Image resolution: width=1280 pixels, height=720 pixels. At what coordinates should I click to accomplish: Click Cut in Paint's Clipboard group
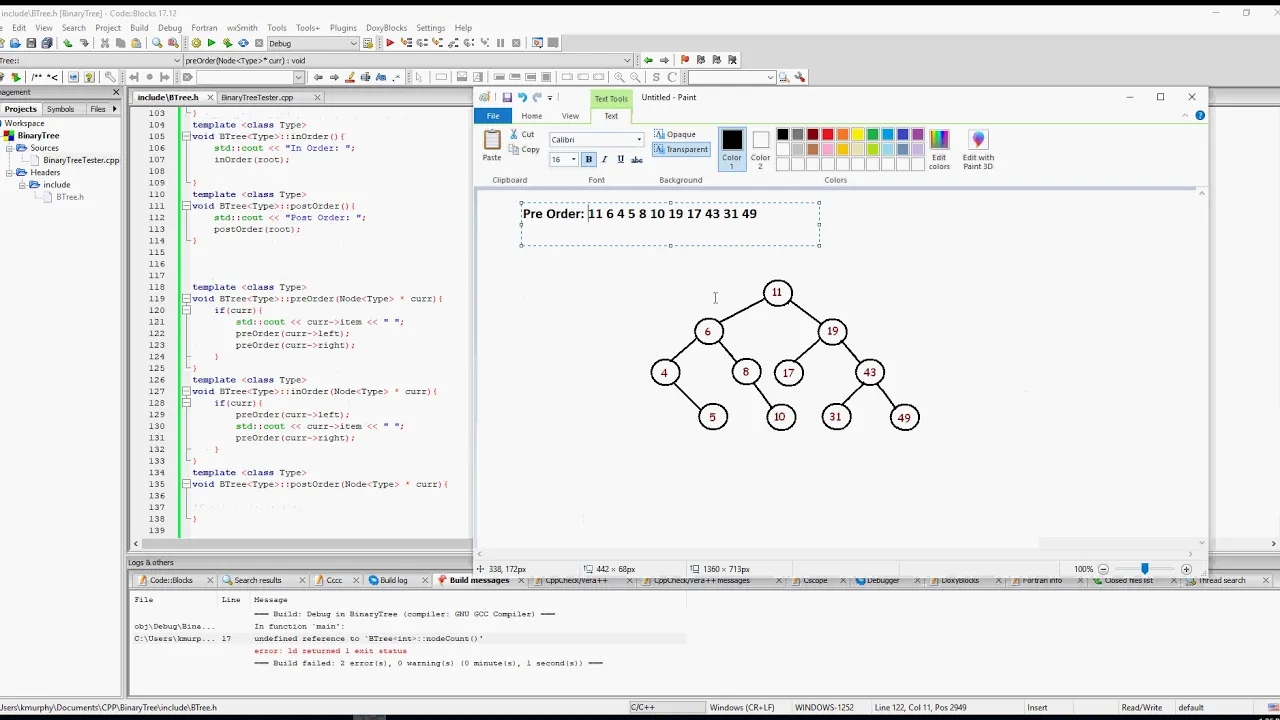[522, 134]
